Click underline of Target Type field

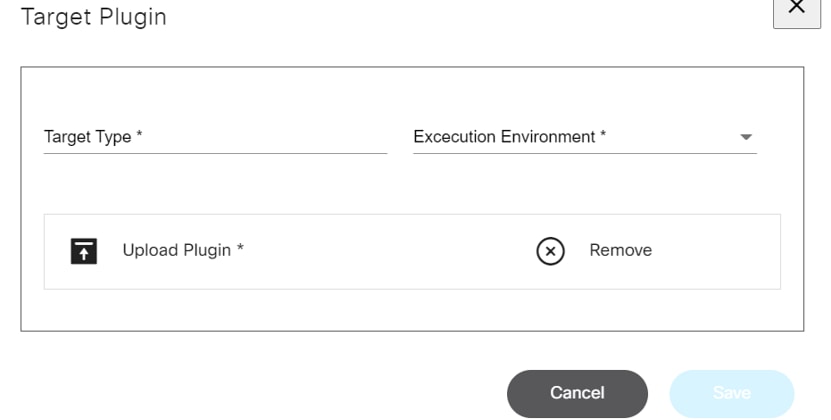[215, 153]
